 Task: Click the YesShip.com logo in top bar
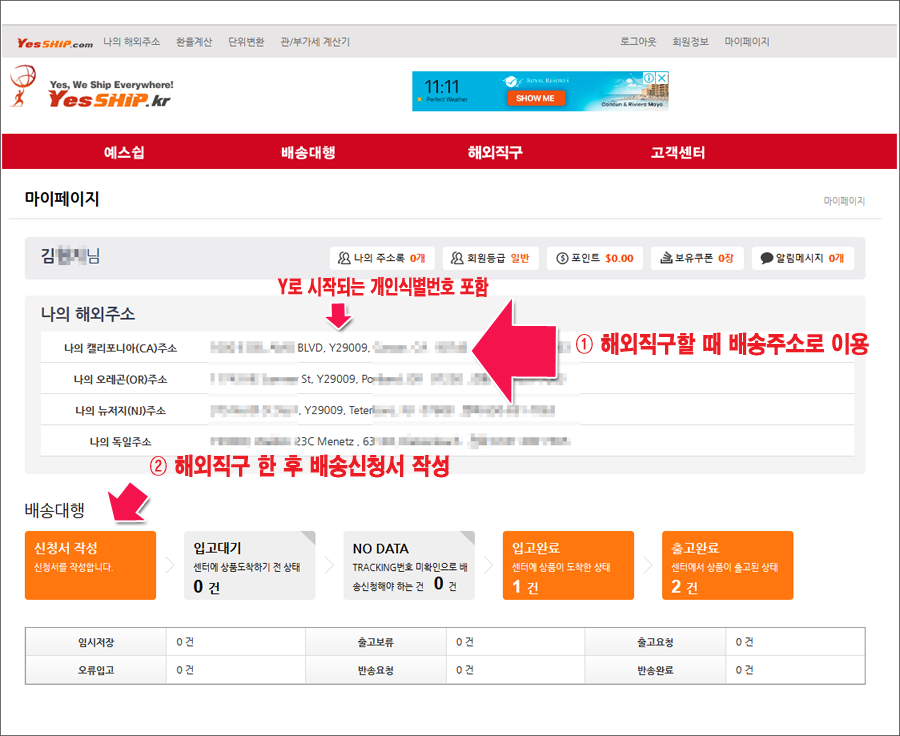[x=55, y=43]
